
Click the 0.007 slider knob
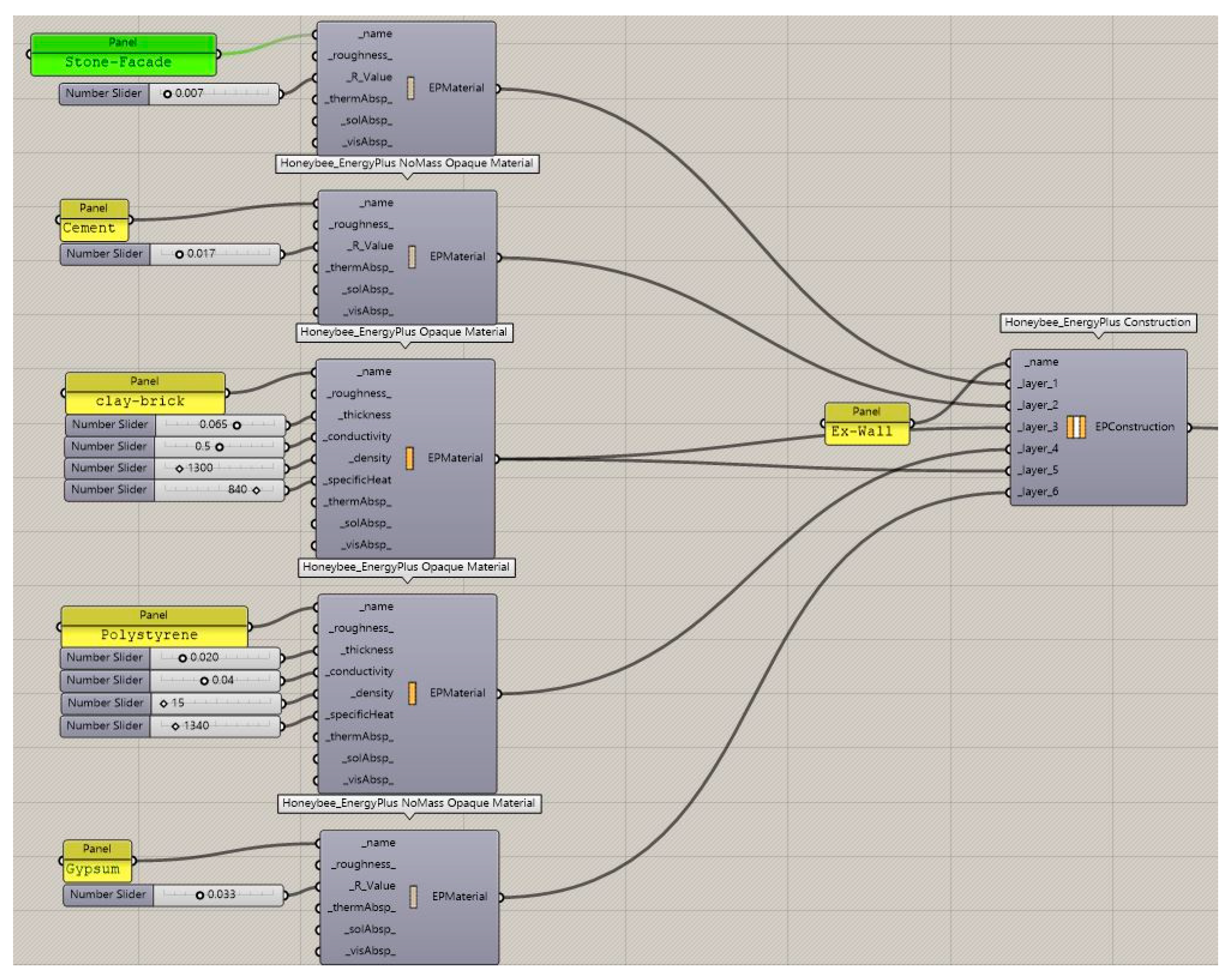167,94
